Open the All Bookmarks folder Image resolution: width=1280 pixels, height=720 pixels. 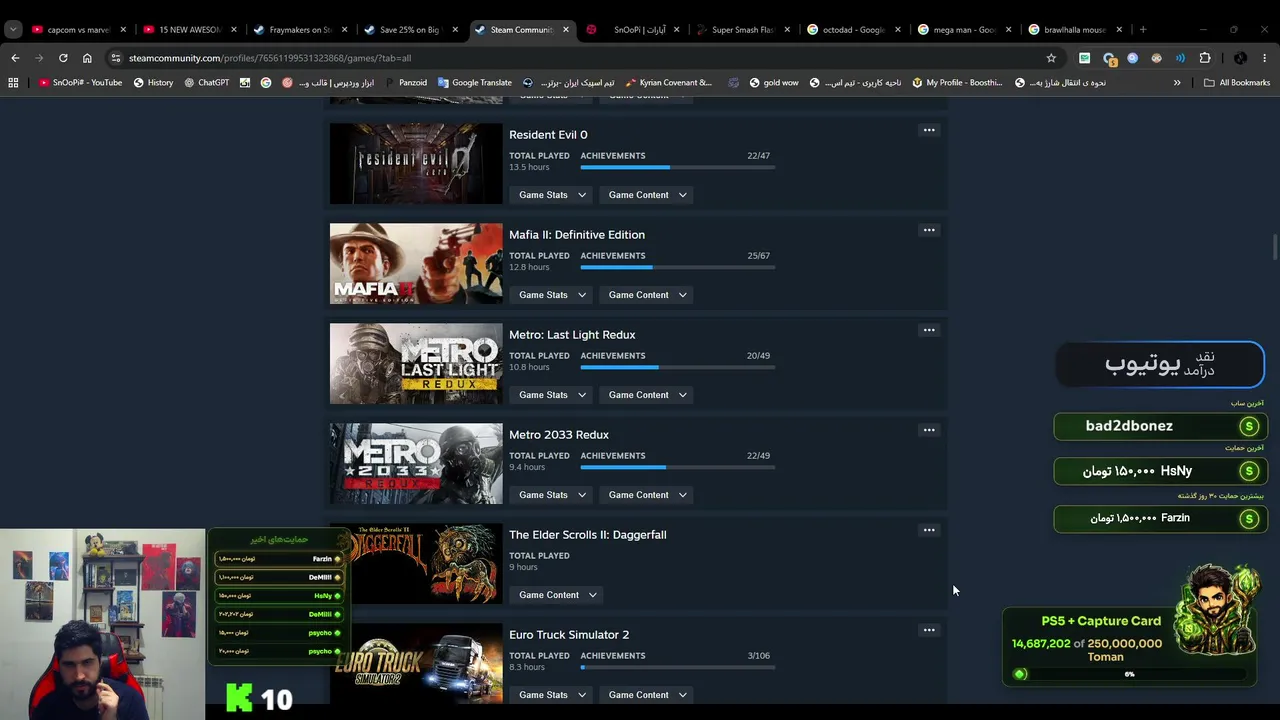pyautogui.click(x=1237, y=83)
